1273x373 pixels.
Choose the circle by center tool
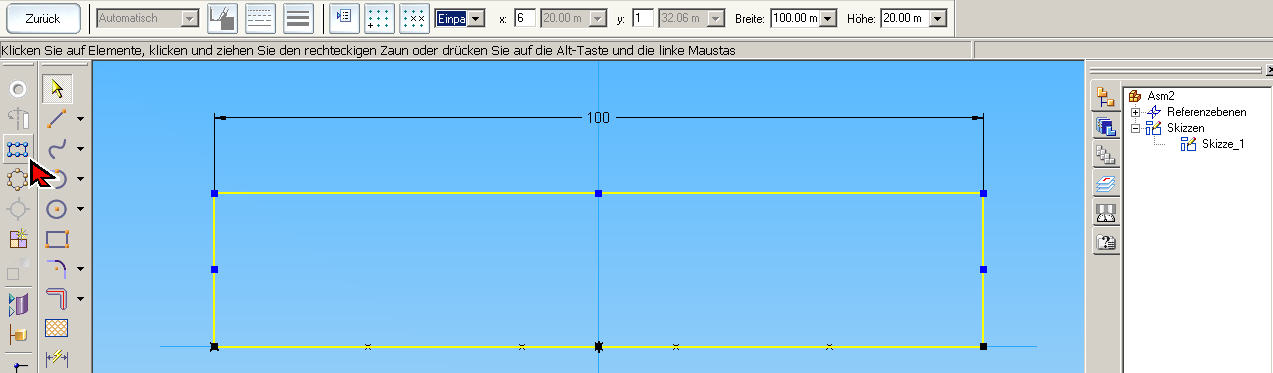click(57, 209)
